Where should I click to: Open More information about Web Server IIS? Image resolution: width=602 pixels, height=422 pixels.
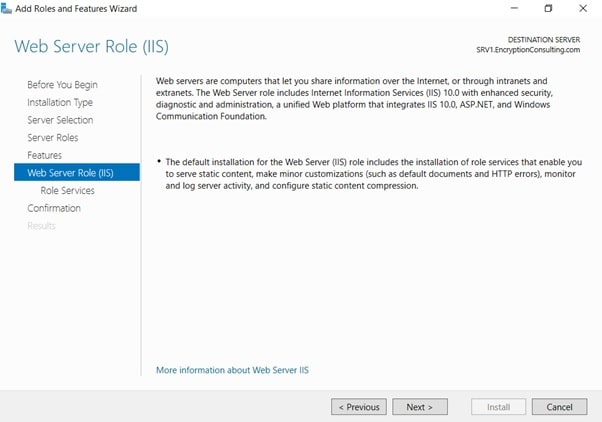coord(232,370)
